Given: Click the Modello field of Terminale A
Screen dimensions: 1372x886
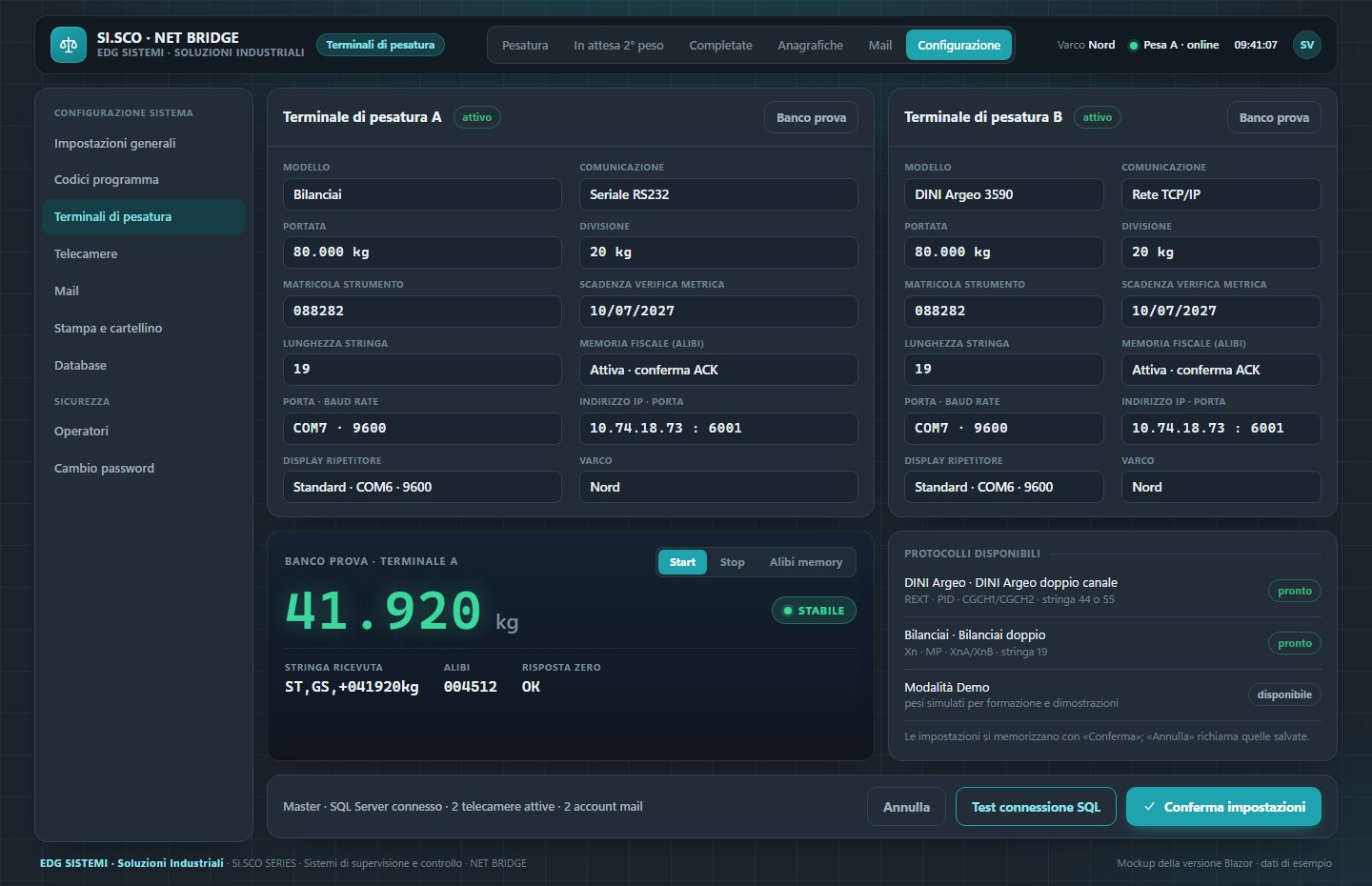Looking at the screenshot, I should pyautogui.click(x=422, y=194).
